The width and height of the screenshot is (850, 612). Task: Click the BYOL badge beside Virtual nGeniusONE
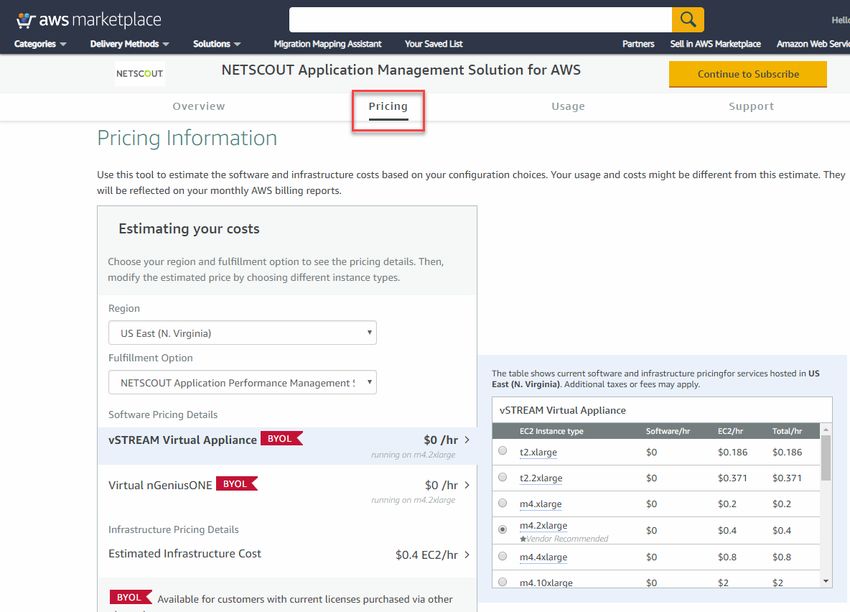pos(236,484)
